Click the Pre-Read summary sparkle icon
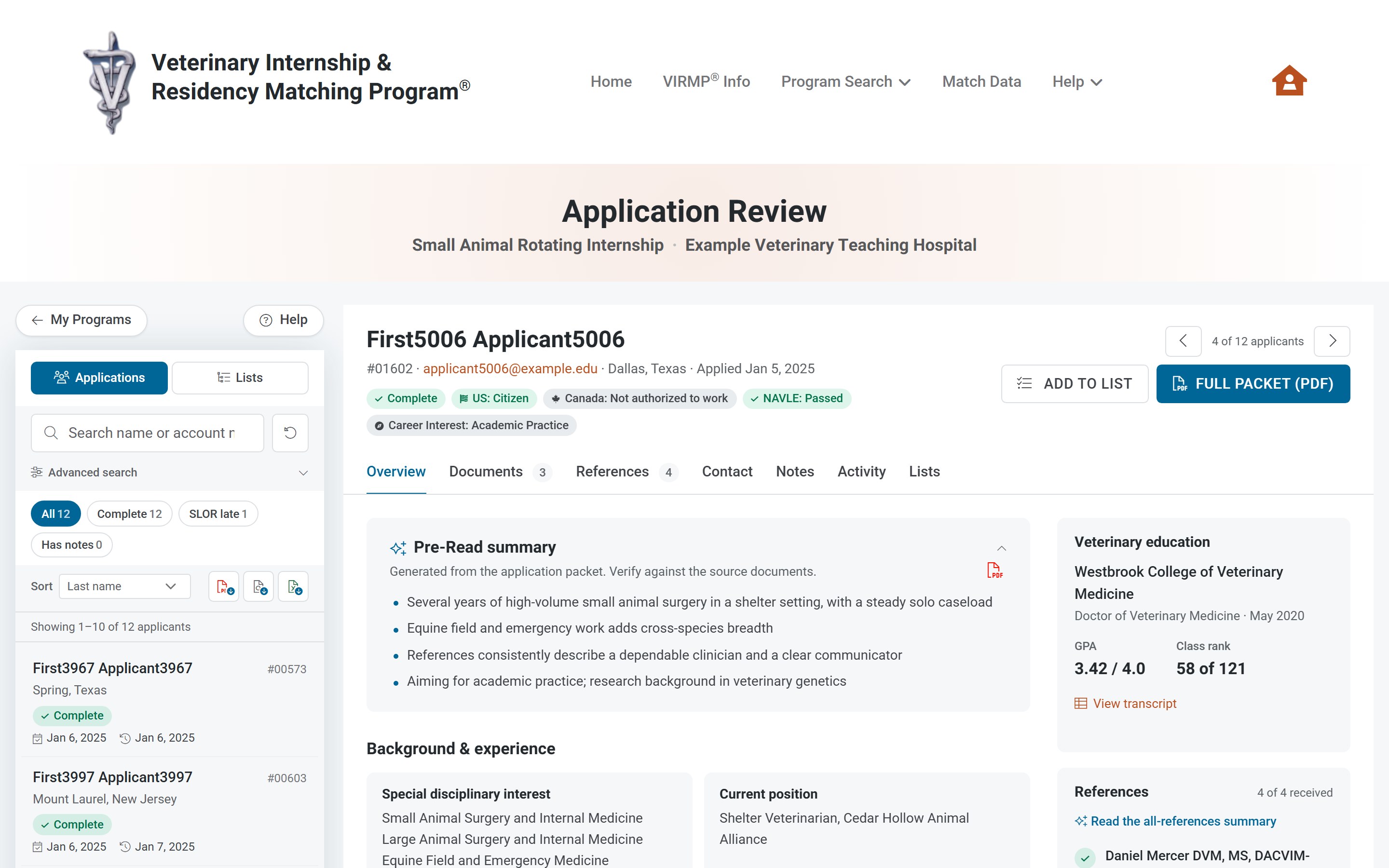The width and height of the screenshot is (1389, 868). [x=398, y=548]
